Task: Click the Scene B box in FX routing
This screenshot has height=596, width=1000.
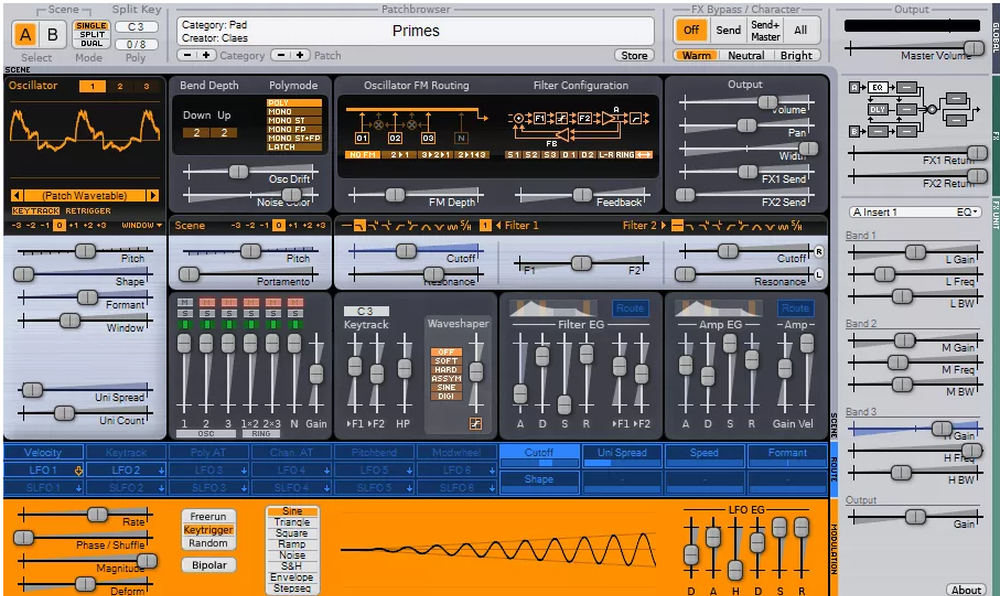Action: tap(854, 131)
